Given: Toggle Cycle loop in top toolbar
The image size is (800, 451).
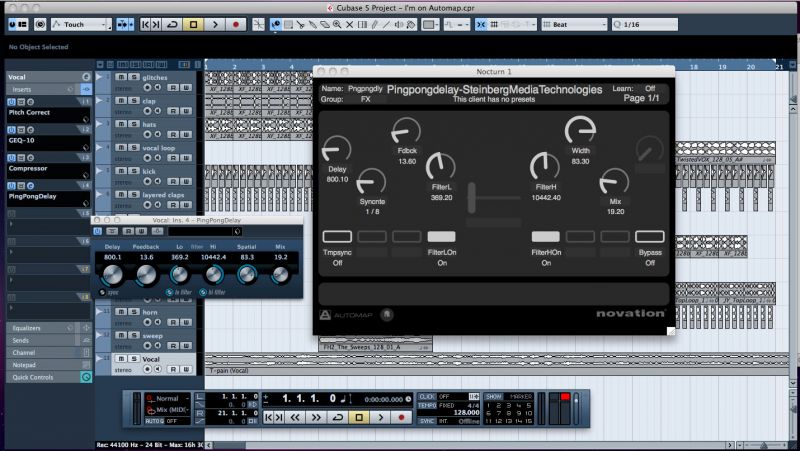Looking at the screenshot, I should click(x=172, y=24).
